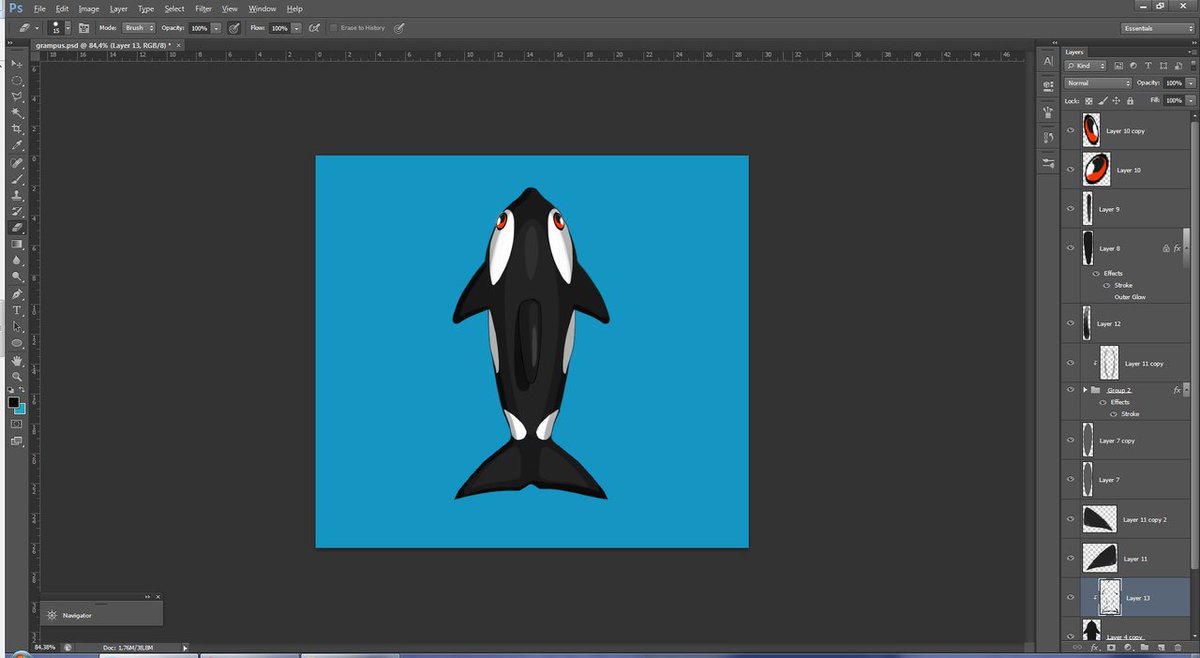Open the Window menu
Image resolution: width=1200 pixels, height=658 pixels.
coord(262,8)
